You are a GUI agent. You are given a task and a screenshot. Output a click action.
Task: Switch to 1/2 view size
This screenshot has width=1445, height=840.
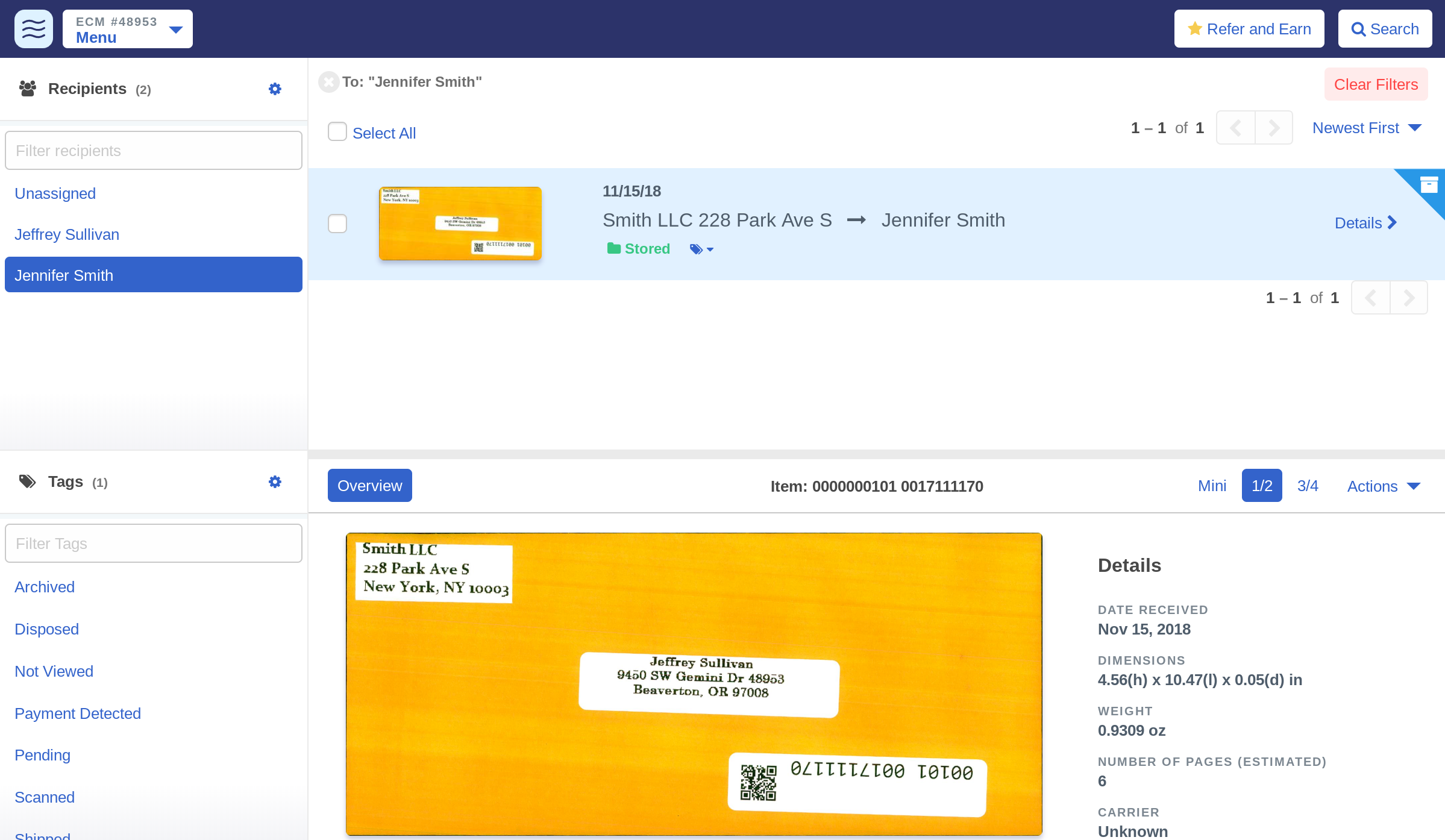1262,486
